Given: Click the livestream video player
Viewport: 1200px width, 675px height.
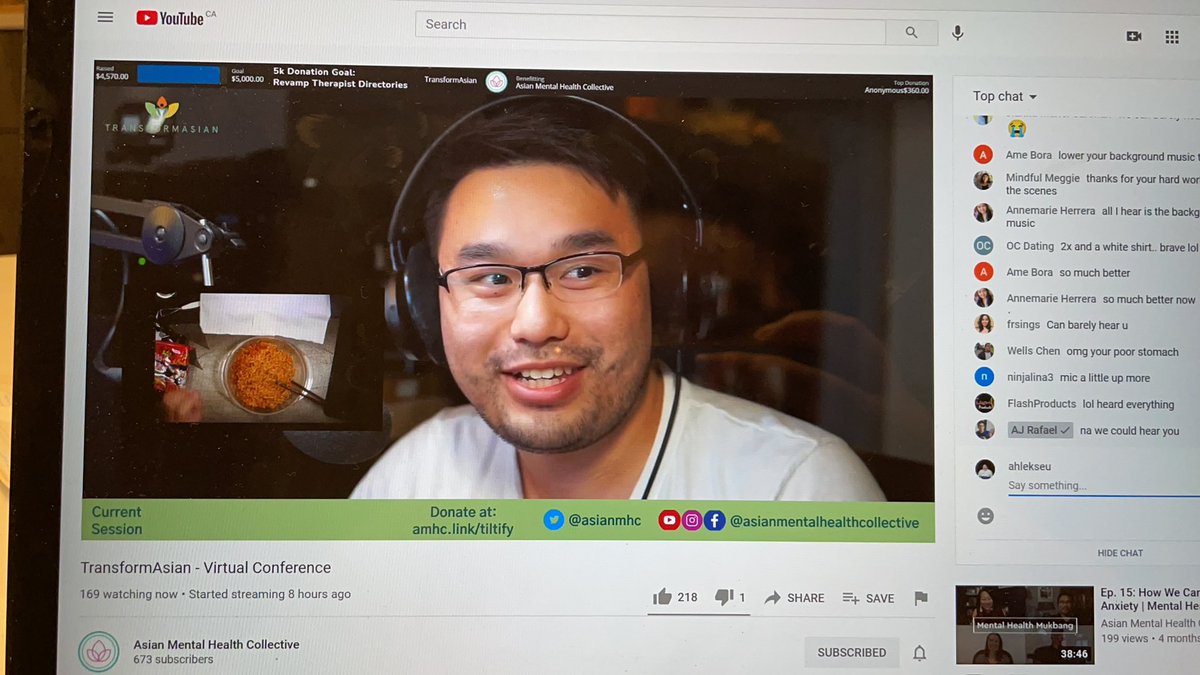Looking at the screenshot, I should point(510,303).
